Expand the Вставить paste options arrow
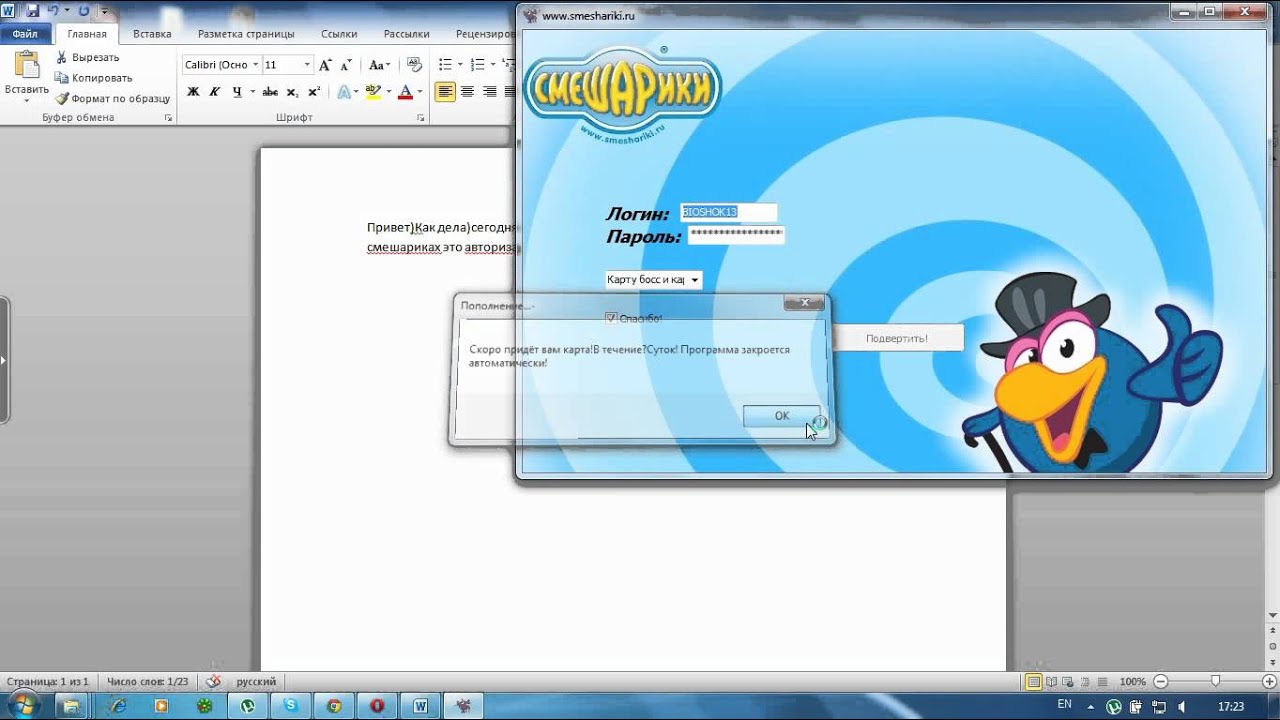This screenshot has width=1280, height=720. click(x=26, y=101)
